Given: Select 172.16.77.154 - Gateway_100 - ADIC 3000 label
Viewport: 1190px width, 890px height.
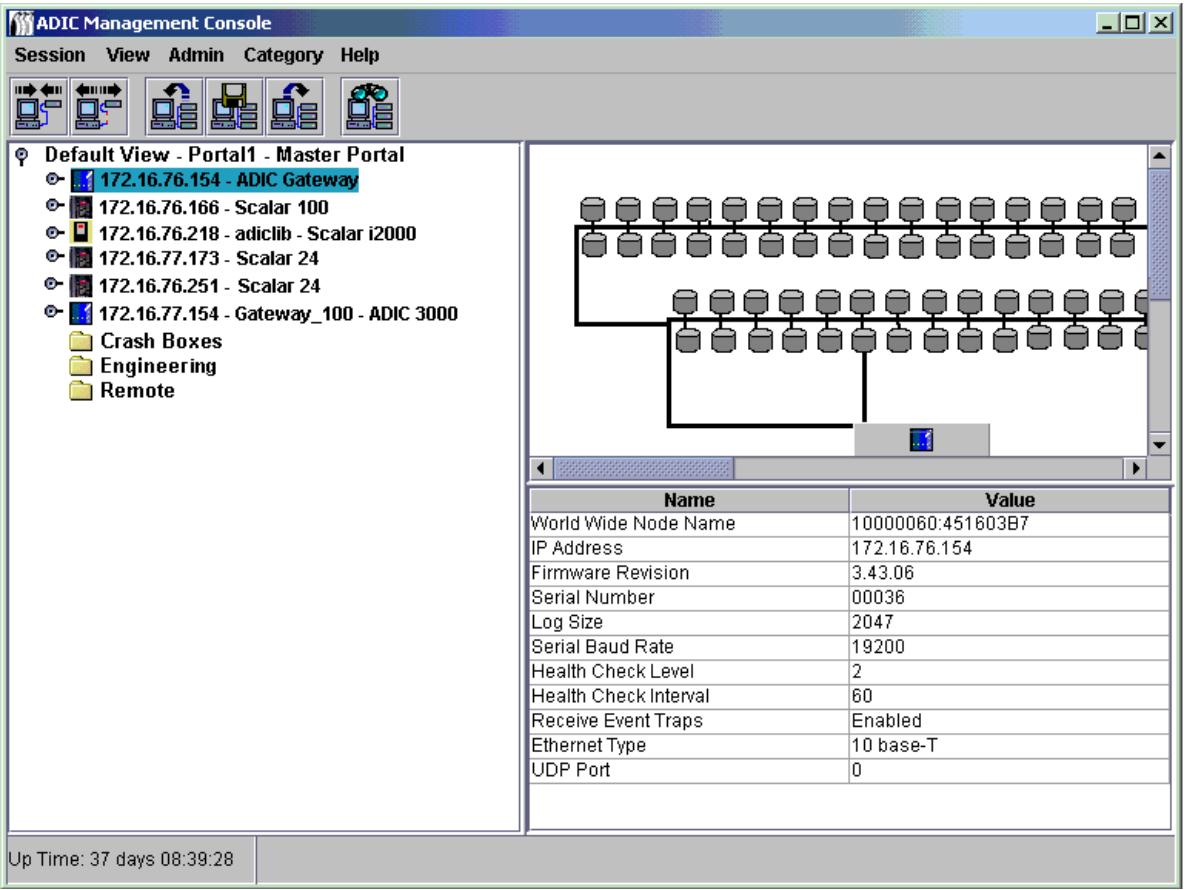Looking at the screenshot, I should click(279, 313).
